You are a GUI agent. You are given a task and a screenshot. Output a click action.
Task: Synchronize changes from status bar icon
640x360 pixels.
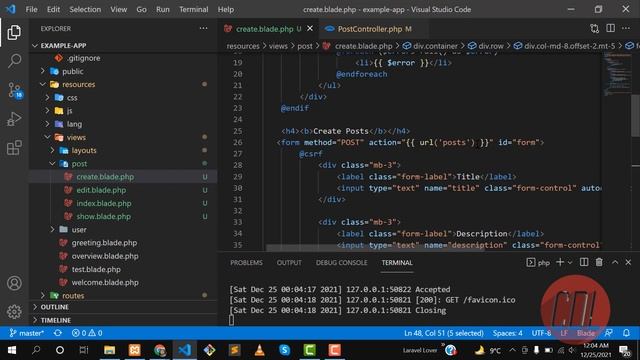click(58, 333)
